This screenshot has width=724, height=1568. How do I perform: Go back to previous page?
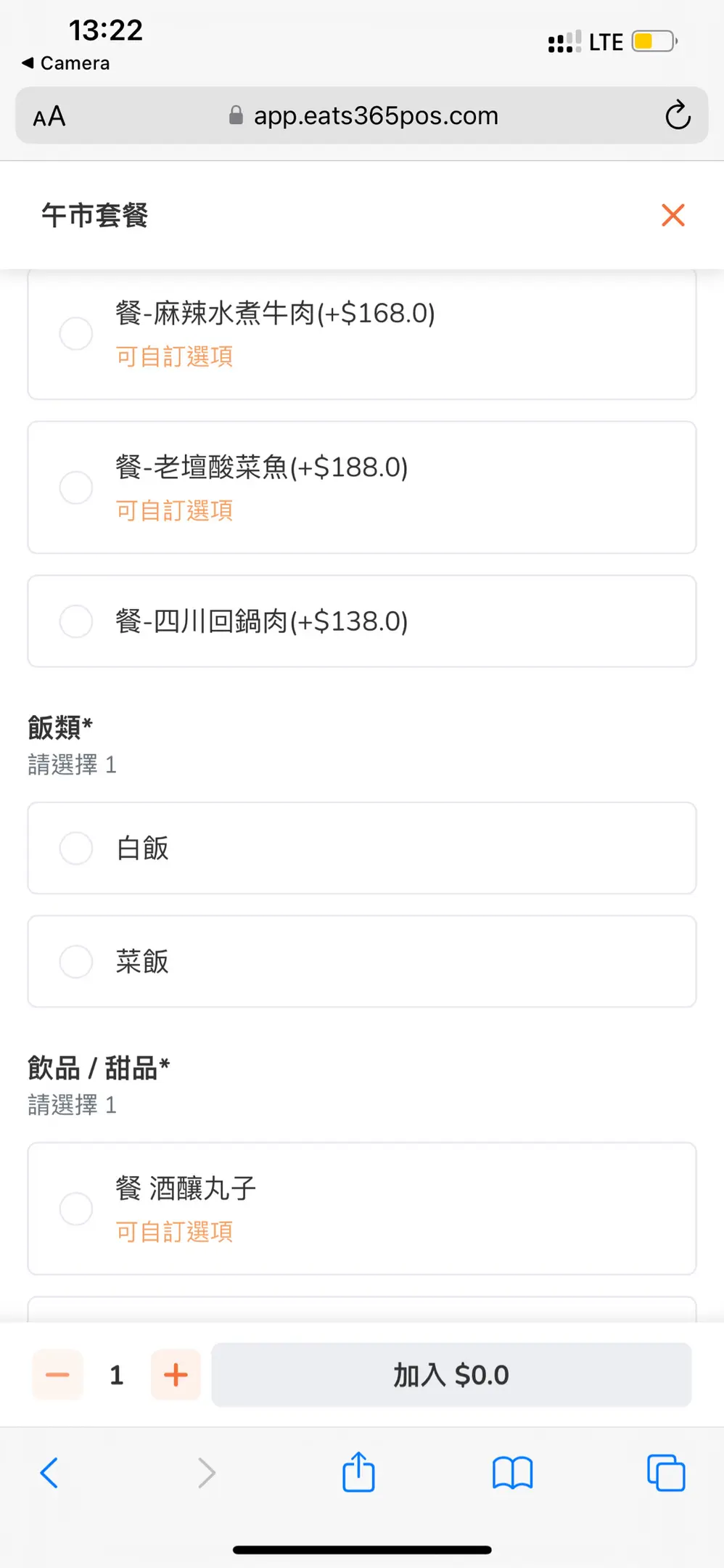click(x=49, y=1473)
